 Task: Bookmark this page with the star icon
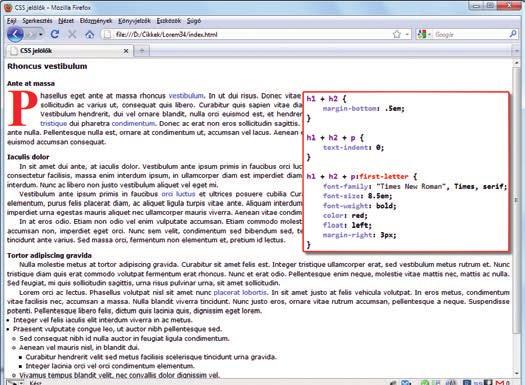pos(397,34)
